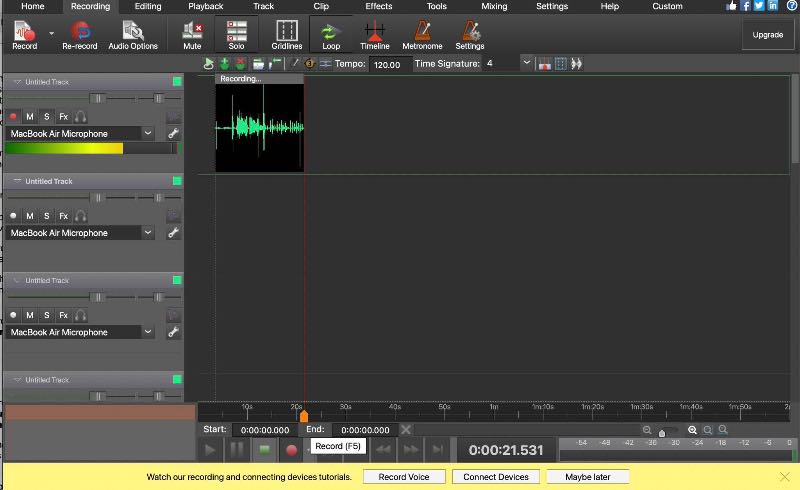Click the Re-record toolbar icon
Screen dimensions: 800x490
(x=80, y=35)
